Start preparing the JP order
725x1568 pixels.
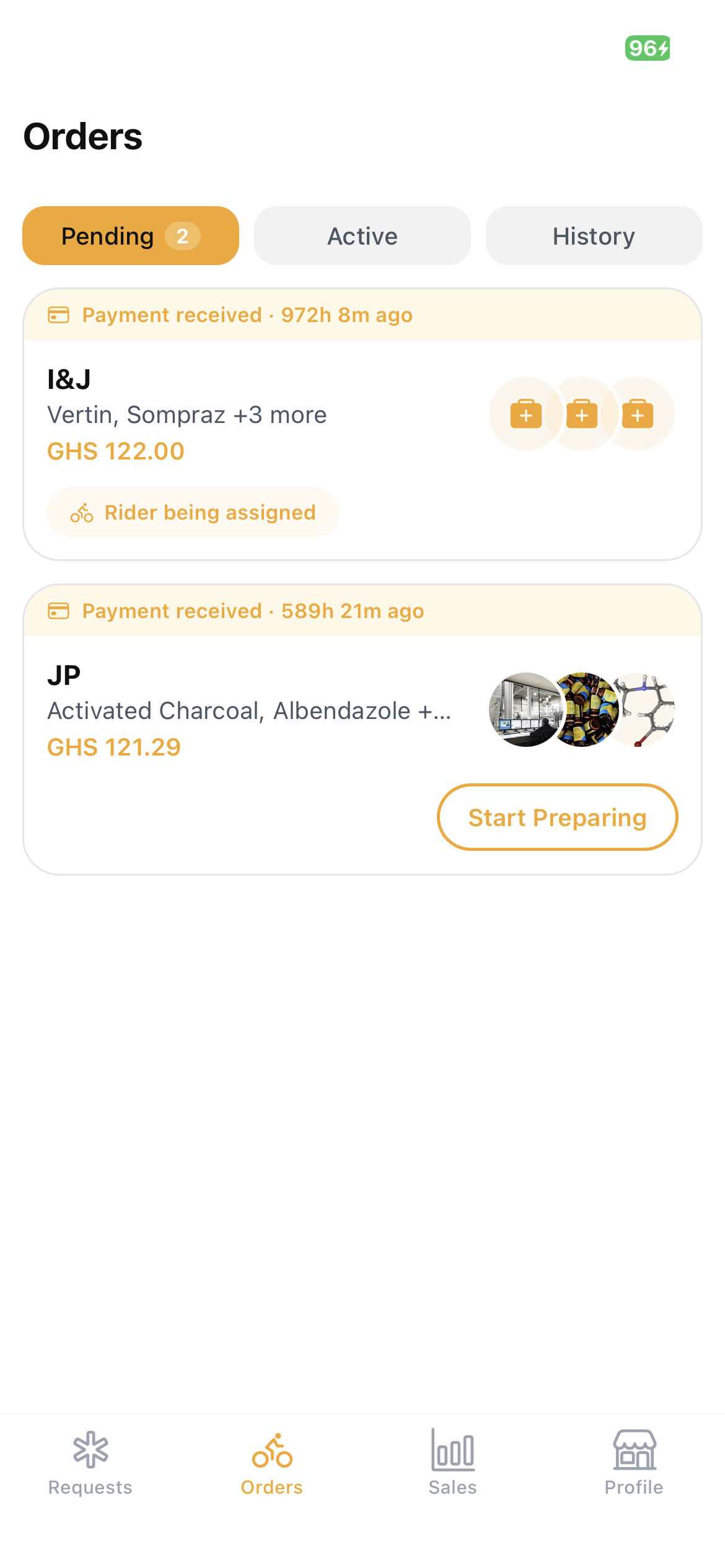click(x=558, y=817)
